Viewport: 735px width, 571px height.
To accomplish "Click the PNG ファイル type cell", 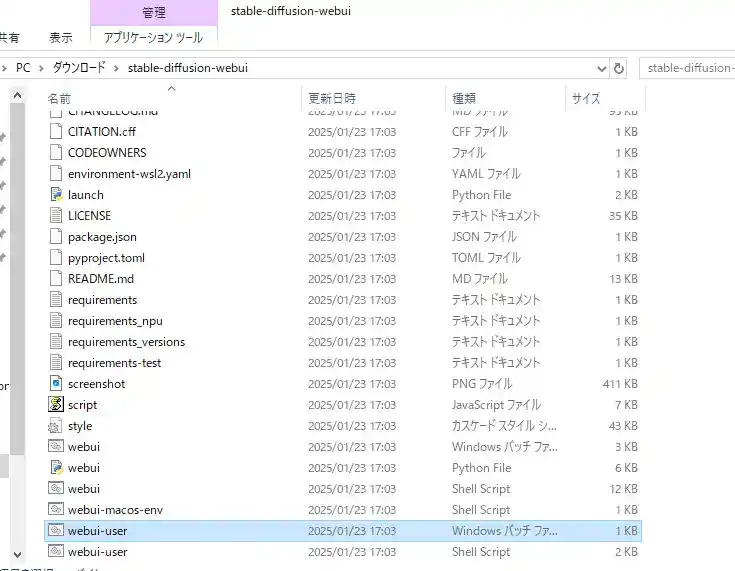I will [482, 384].
